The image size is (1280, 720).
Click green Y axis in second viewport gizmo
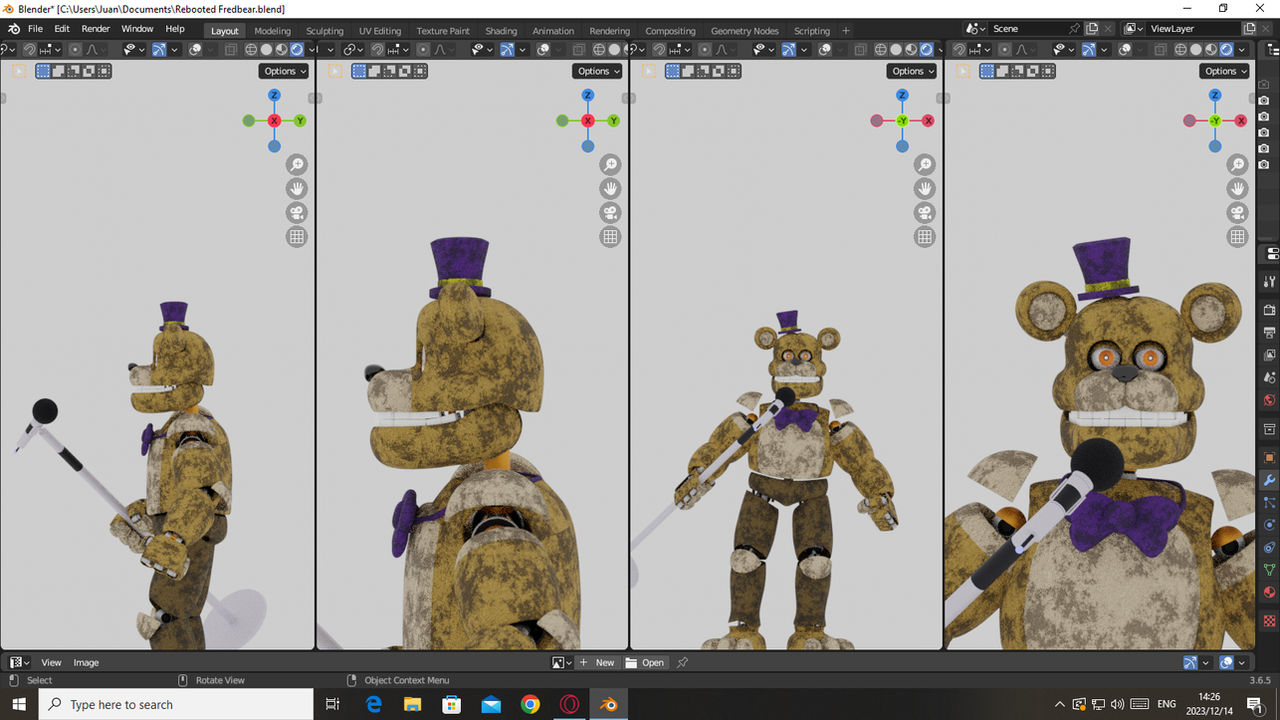(613, 120)
